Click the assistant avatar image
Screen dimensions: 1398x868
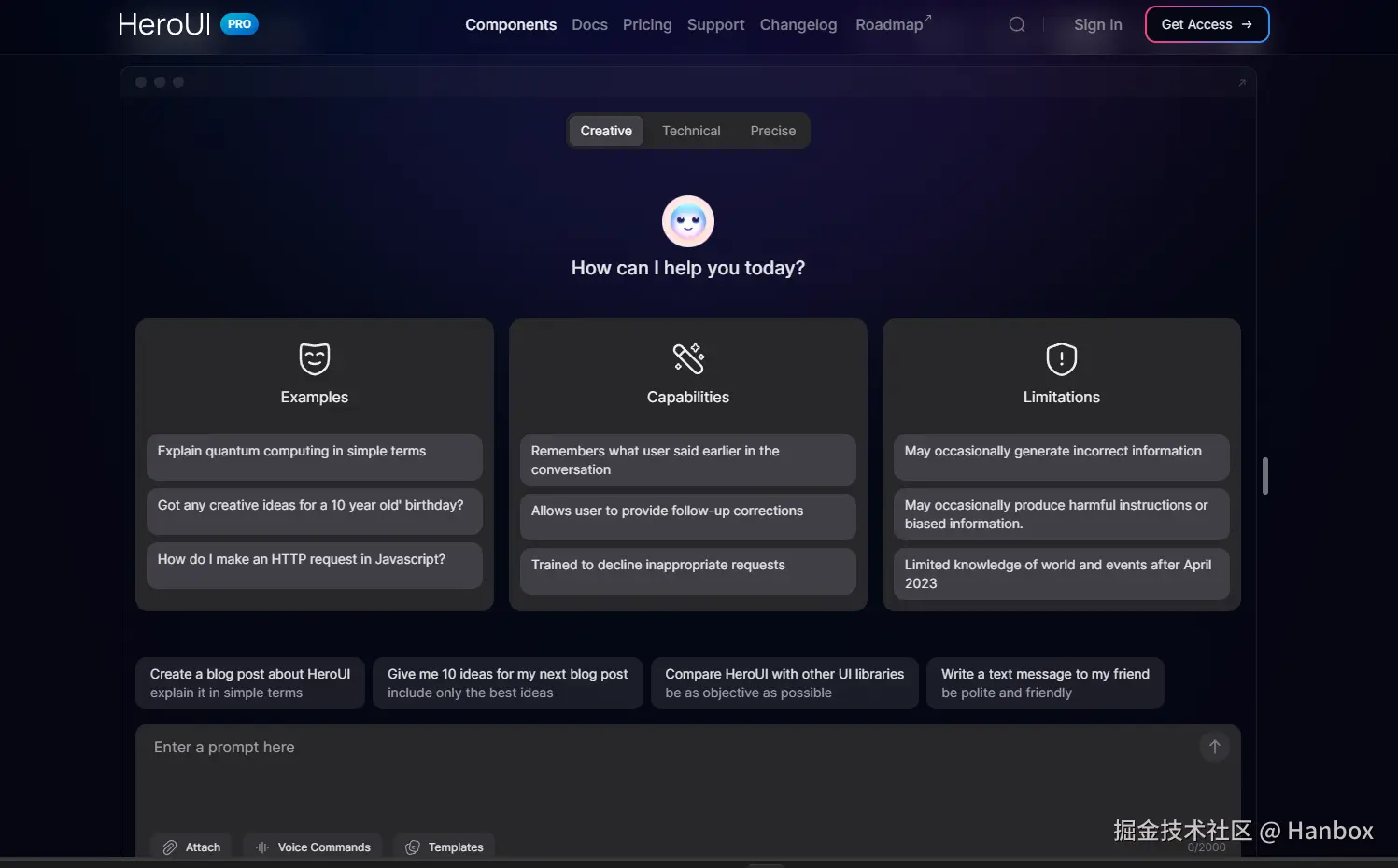[x=688, y=221]
